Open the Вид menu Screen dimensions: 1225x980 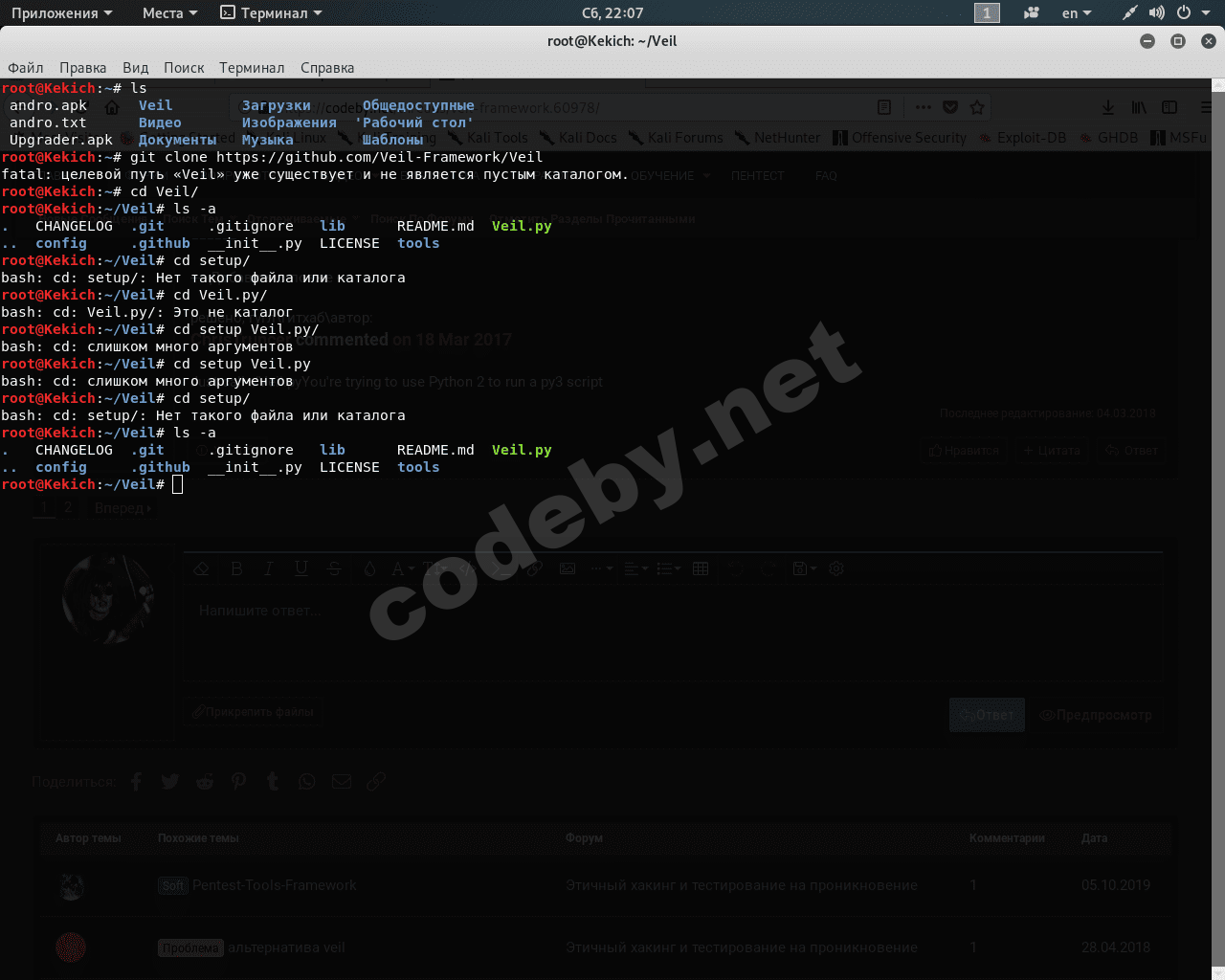(135, 67)
